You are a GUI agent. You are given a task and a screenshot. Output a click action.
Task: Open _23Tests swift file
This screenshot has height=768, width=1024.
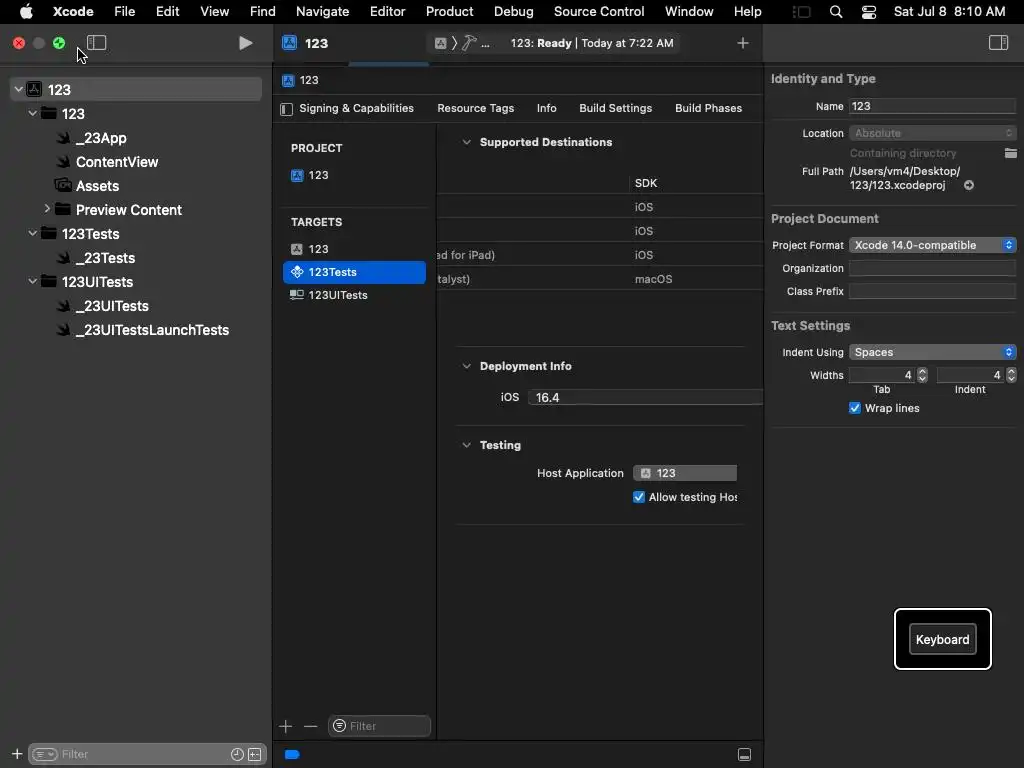104,258
